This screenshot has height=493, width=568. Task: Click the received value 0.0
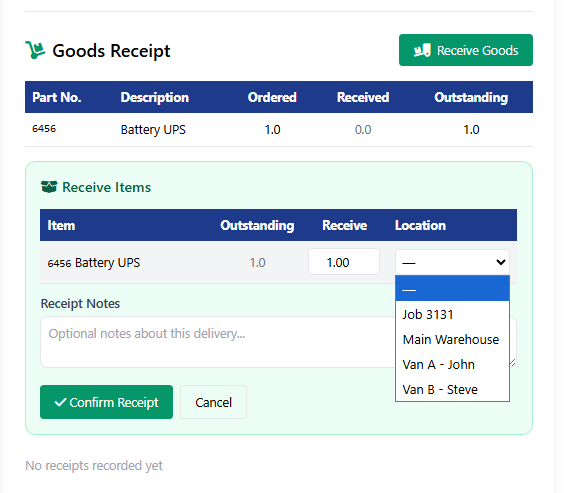[x=363, y=129]
